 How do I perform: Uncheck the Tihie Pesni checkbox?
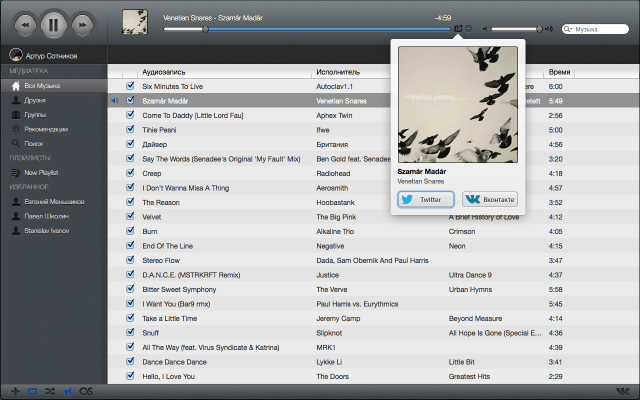[x=130, y=129]
